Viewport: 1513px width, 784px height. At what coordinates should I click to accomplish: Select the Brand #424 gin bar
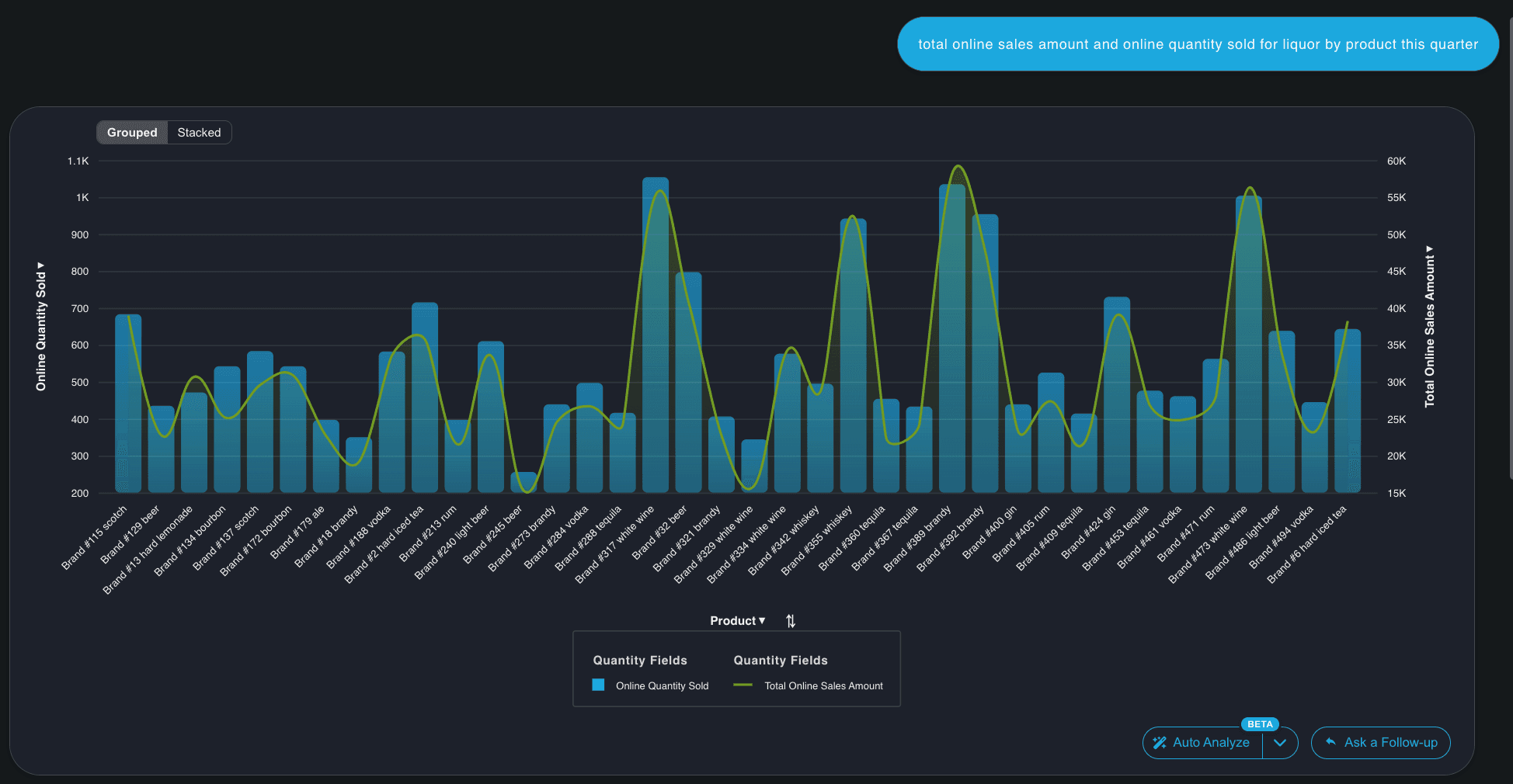click(x=1117, y=395)
